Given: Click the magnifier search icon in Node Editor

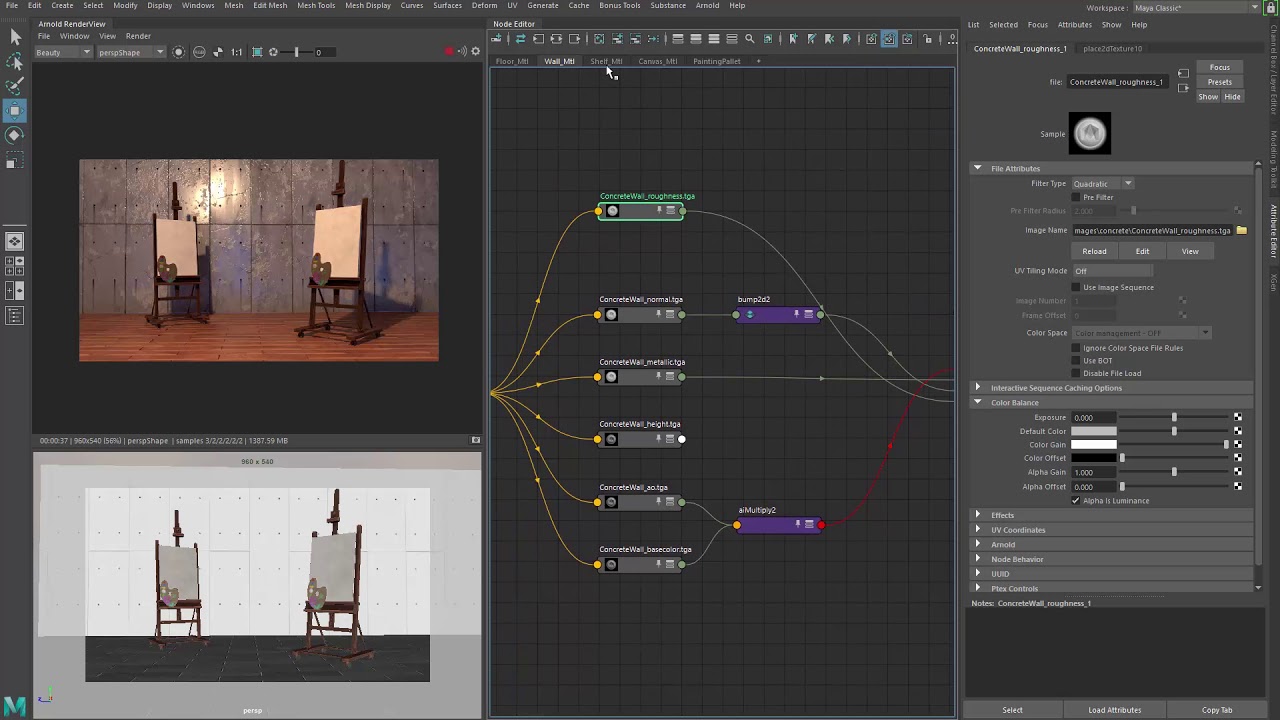Looking at the screenshot, I should tap(749, 39).
